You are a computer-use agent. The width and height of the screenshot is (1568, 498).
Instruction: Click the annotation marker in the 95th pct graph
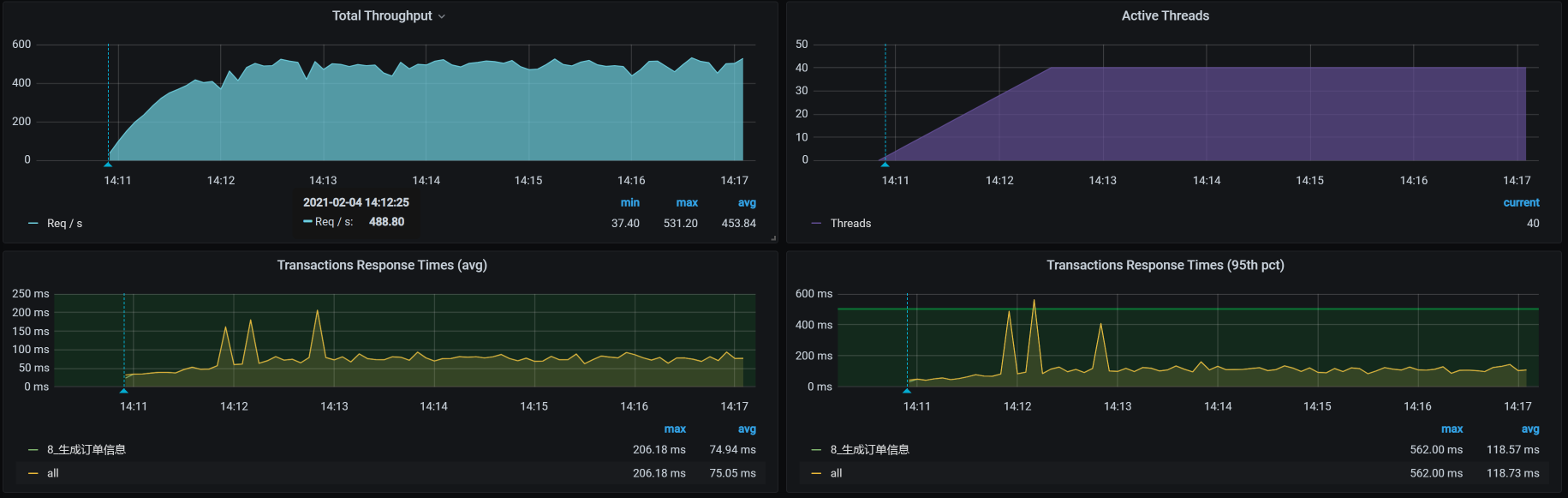(x=907, y=390)
